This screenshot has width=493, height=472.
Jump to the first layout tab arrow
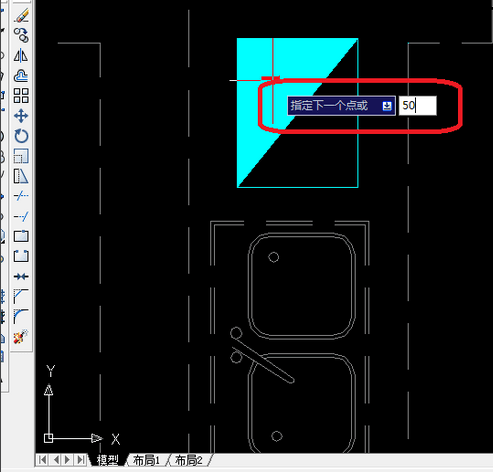(43, 460)
